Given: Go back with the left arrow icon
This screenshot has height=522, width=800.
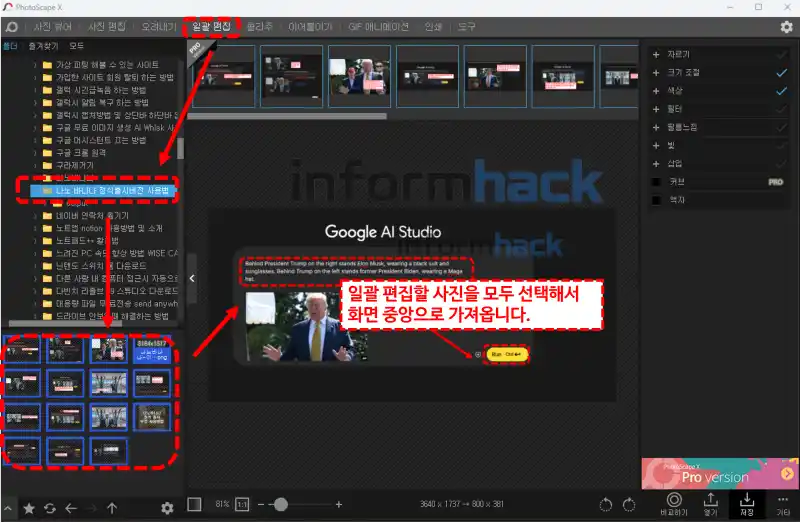Looking at the screenshot, I should click(71, 508).
